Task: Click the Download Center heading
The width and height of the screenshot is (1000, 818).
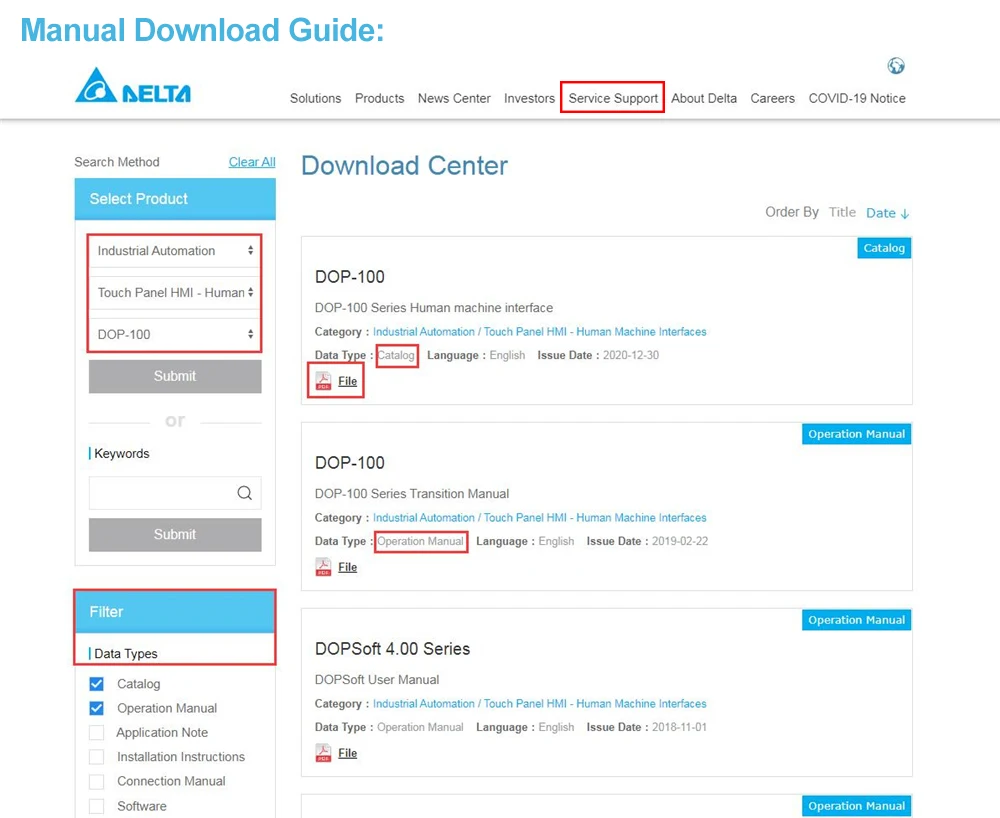Action: pos(404,166)
